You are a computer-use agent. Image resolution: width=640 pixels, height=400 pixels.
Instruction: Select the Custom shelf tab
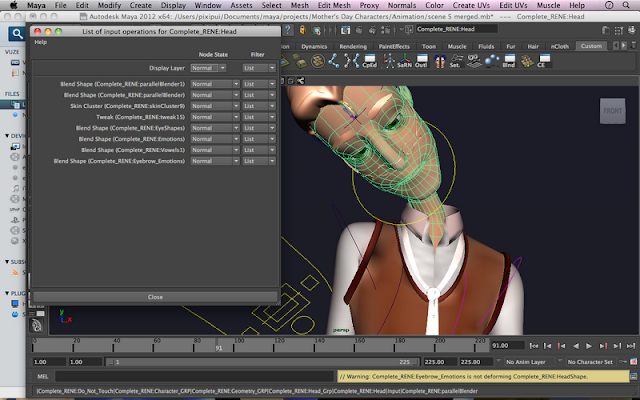[x=591, y=46]
